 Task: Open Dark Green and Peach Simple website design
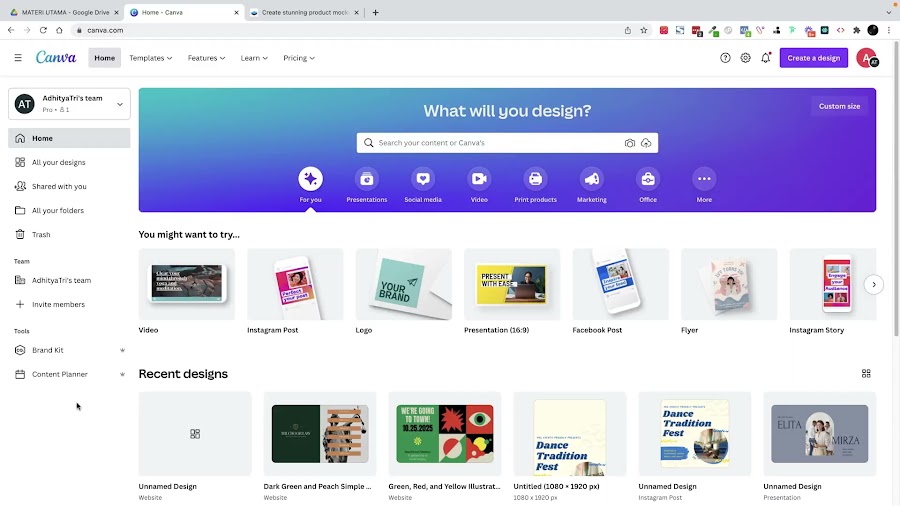click(320, 434)
